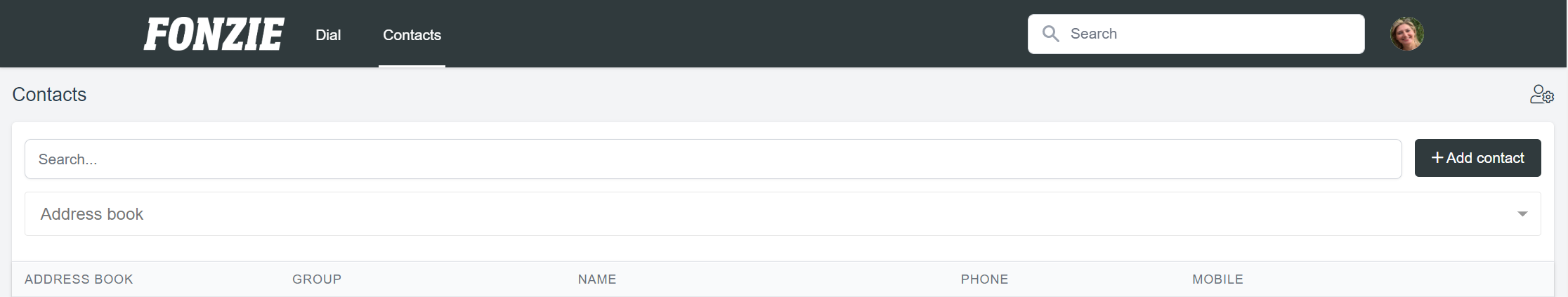This screenshot has width=1568, height=297.
Task: Sort by GROUP column header
Action: [317, 279]
